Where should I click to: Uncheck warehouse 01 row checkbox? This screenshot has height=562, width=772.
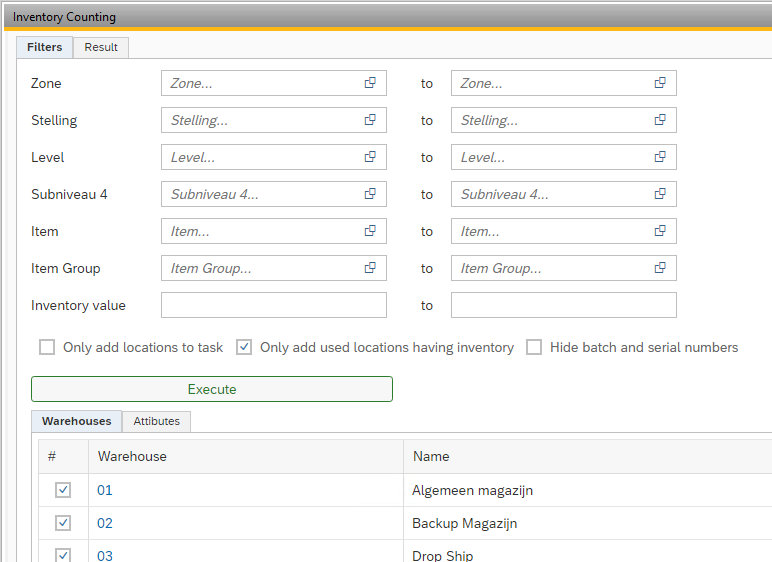[63, 490]
